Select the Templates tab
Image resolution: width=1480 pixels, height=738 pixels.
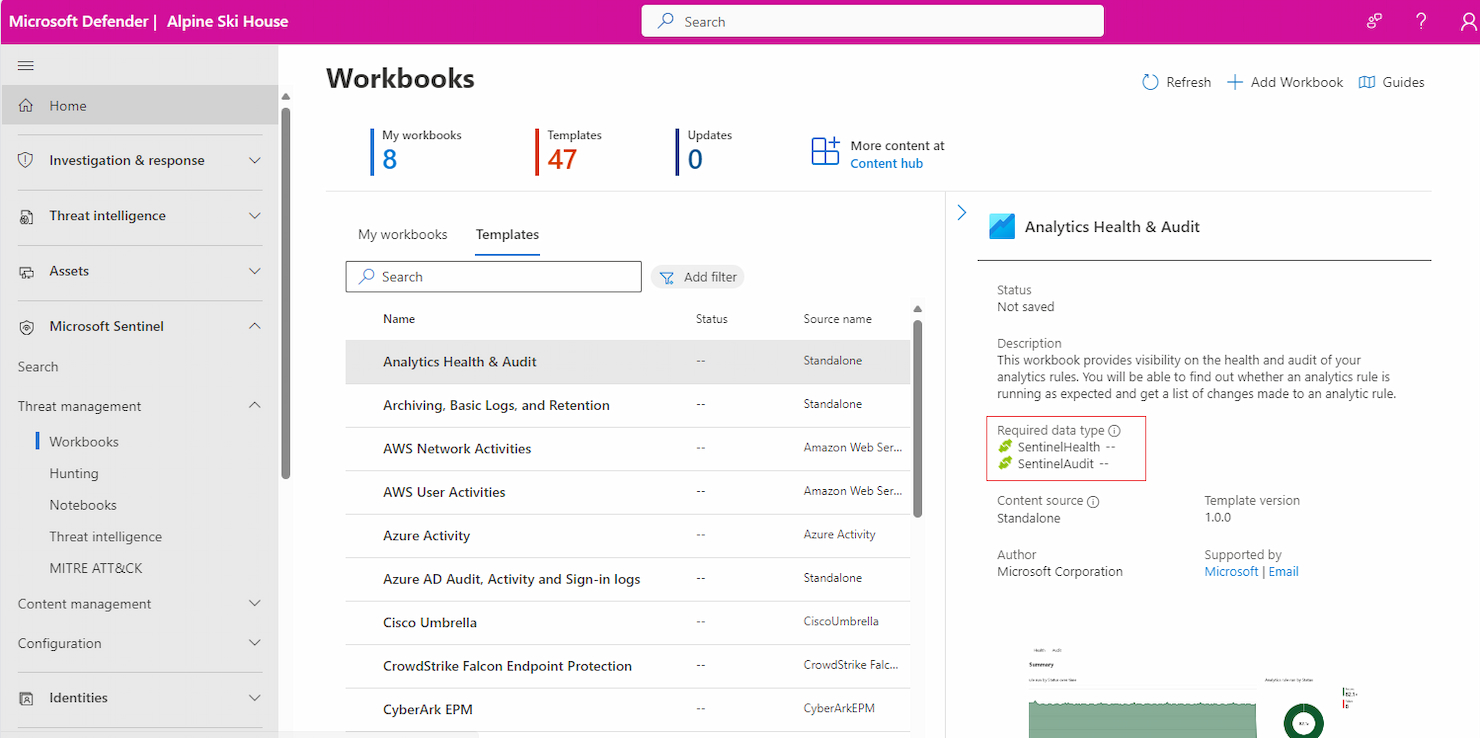click(x=507, y=234)
